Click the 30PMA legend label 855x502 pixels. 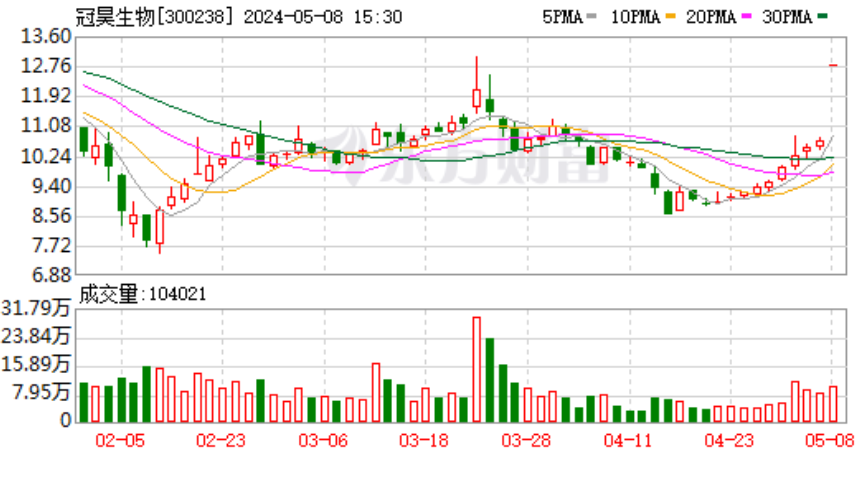click(787, 17)
